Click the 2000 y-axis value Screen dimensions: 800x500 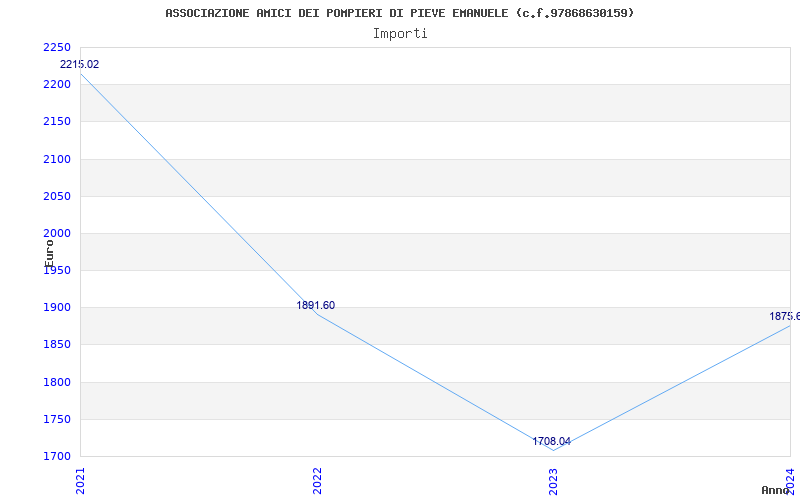click(x=57, y=233)
